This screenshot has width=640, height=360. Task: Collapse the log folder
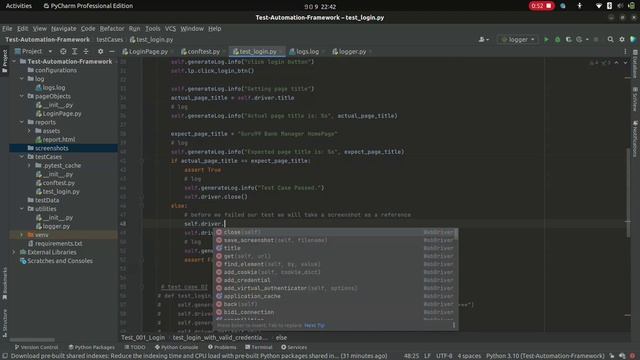(x=22, y=79)
